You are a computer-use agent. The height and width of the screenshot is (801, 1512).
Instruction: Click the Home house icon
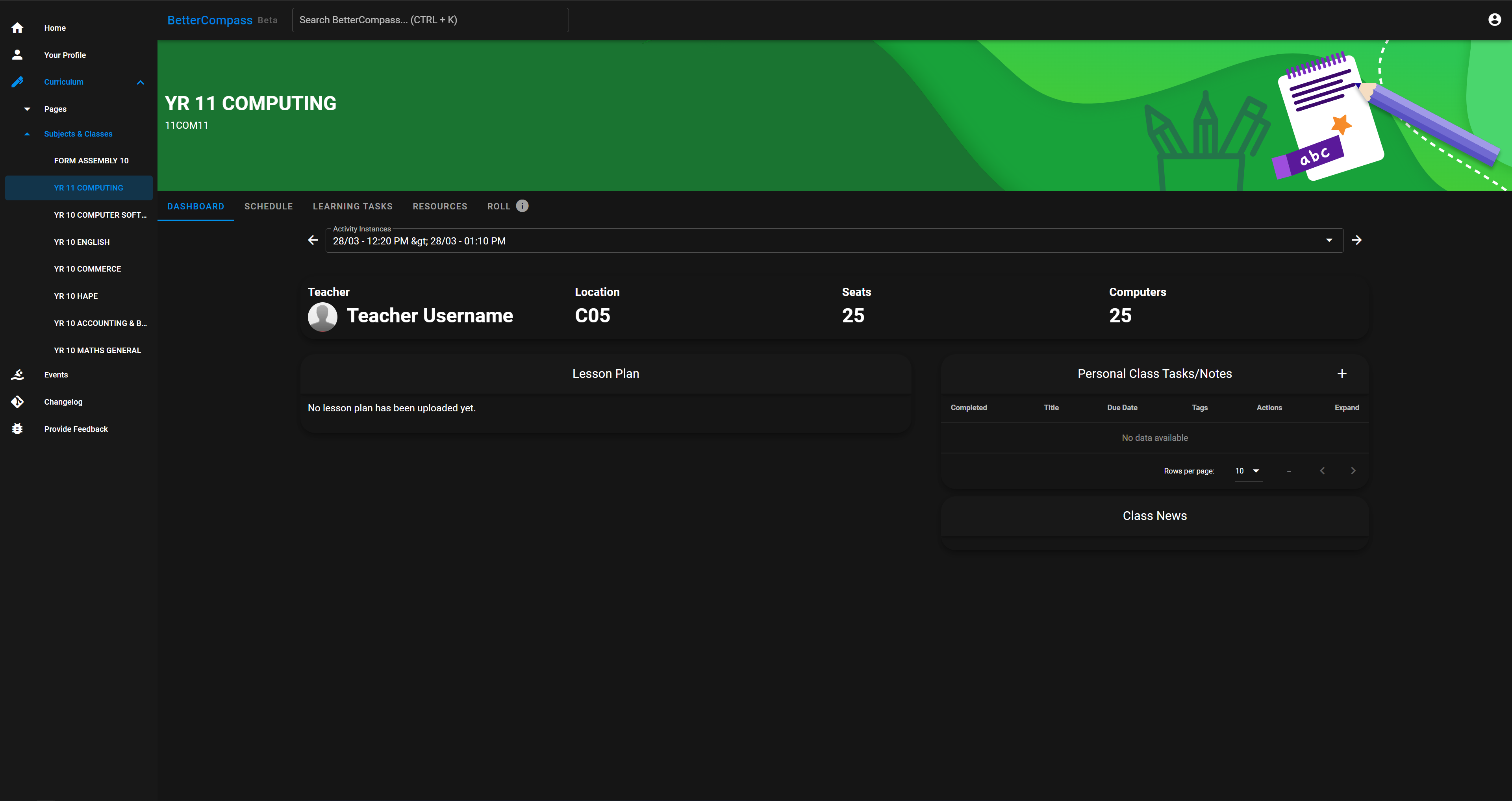coord(18,28)
